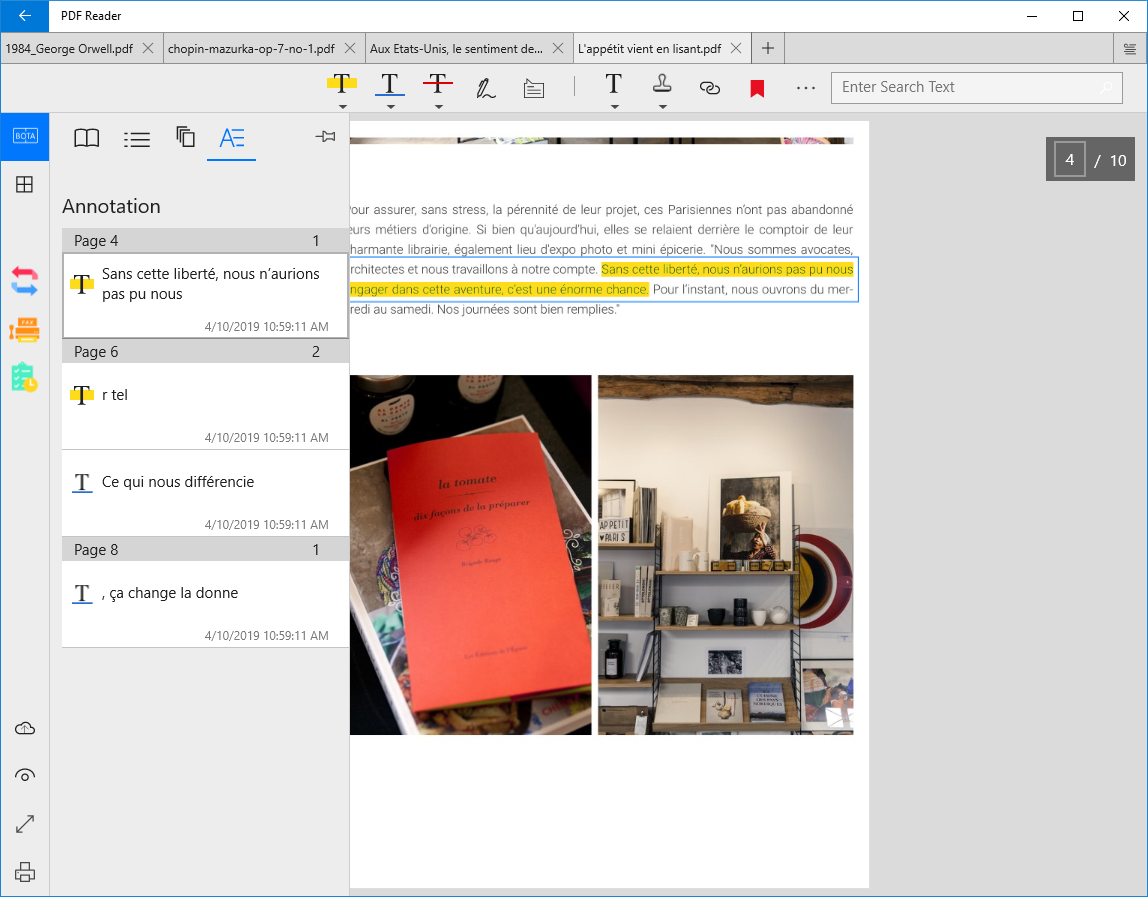Screen dimensions: 1148x897
Task: Go back with the arrow button
Action: [x=25, y=15]
